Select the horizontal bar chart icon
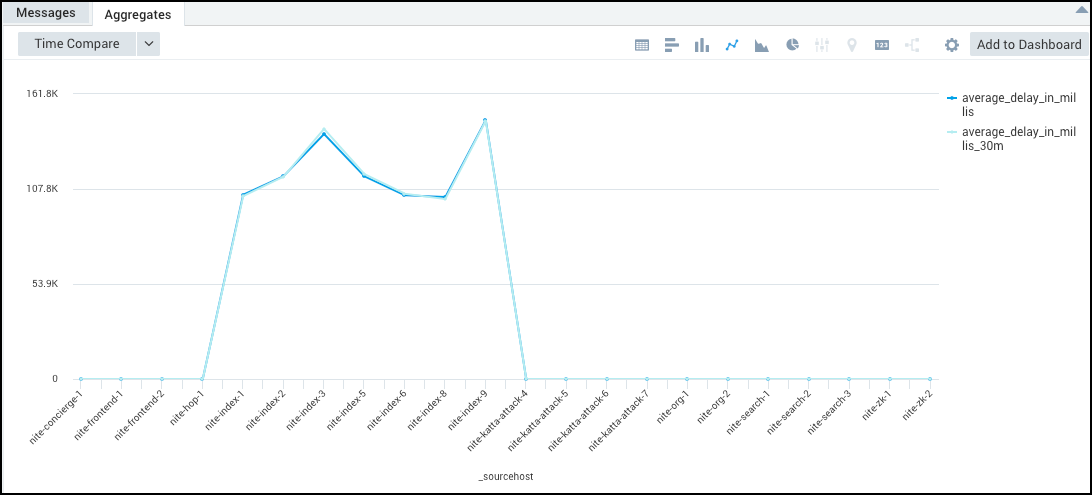The width and height of the screenshot is (1092, 495). coord(672,45)
